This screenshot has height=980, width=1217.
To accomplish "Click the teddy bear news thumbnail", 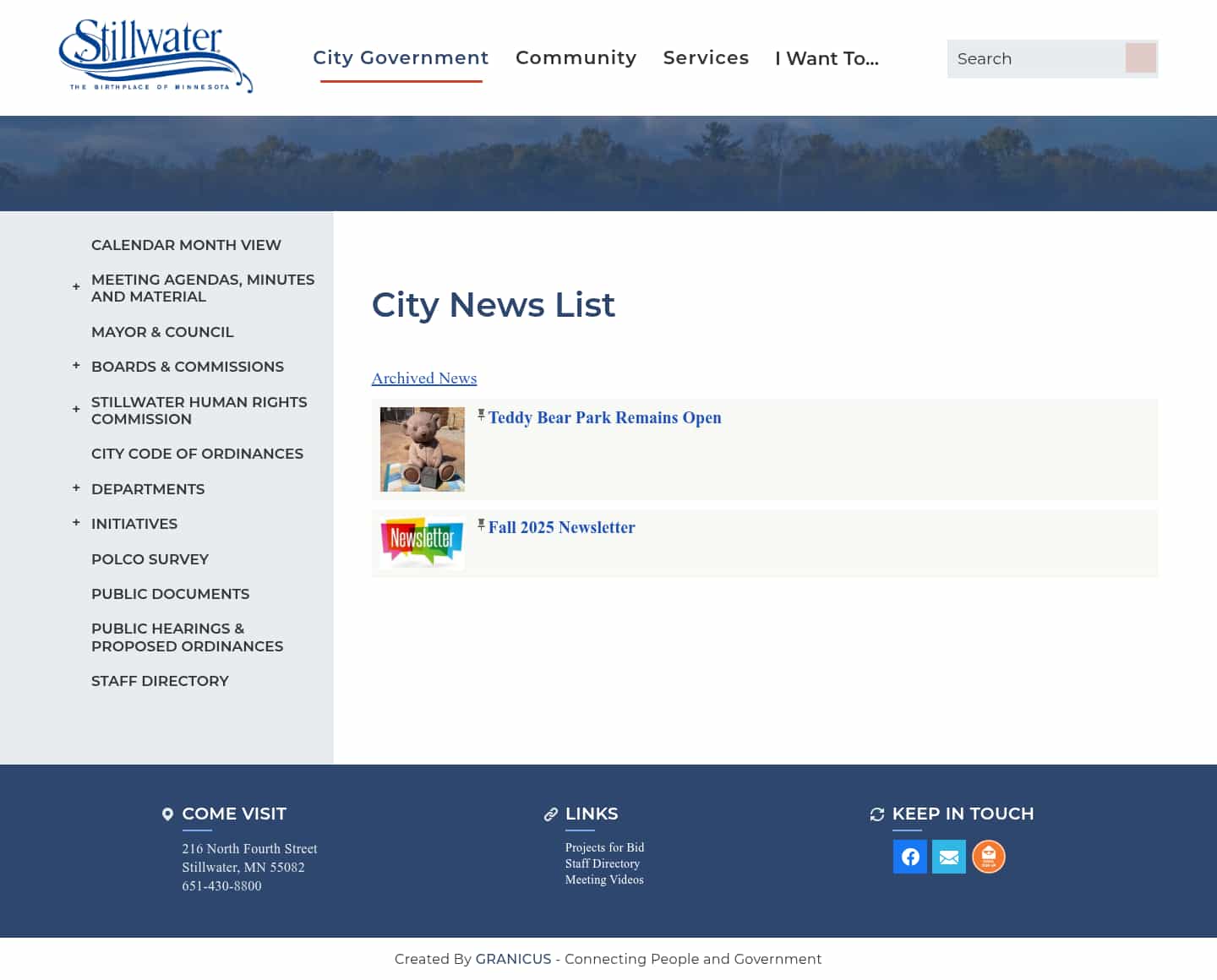I will coord(422,449).
